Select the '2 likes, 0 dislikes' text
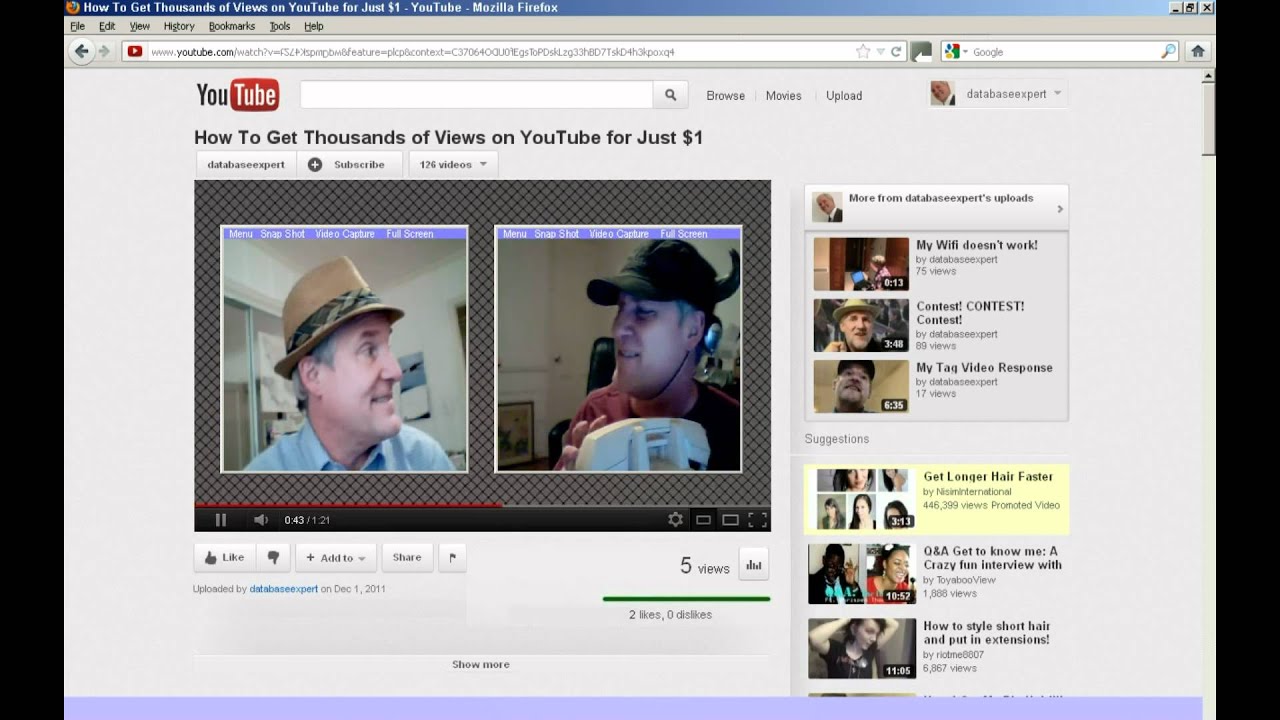Image resolution: width=1280 pixels, height=720 pixels. coord(670,615)
